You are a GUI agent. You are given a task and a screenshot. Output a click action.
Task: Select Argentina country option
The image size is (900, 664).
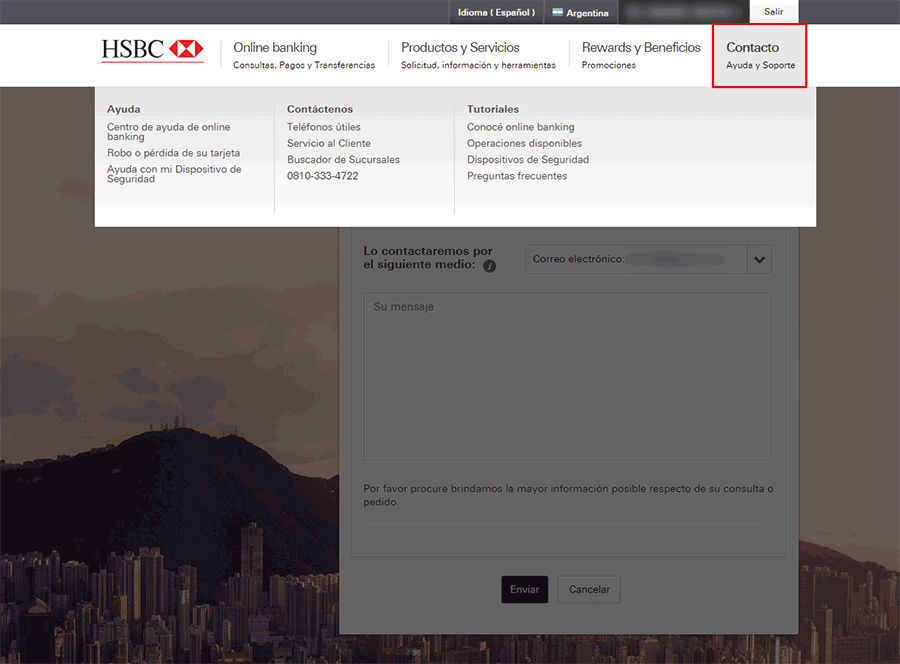pyautogui.click(x=580, y=12)
